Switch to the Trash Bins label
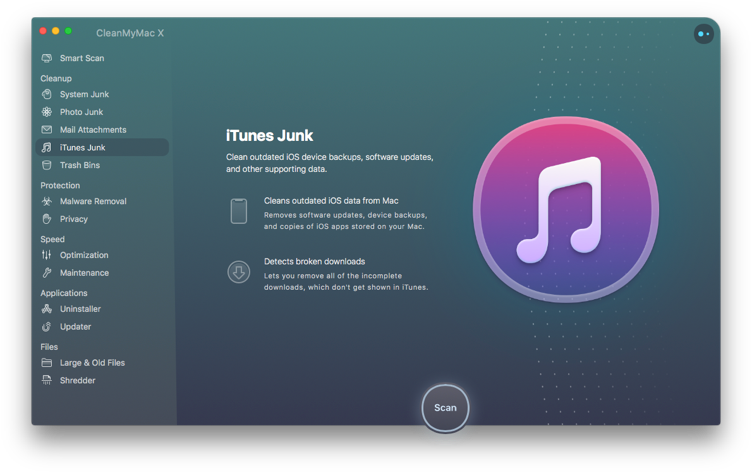The width and height of the screenshot is (751, 472). coord(80,165)
